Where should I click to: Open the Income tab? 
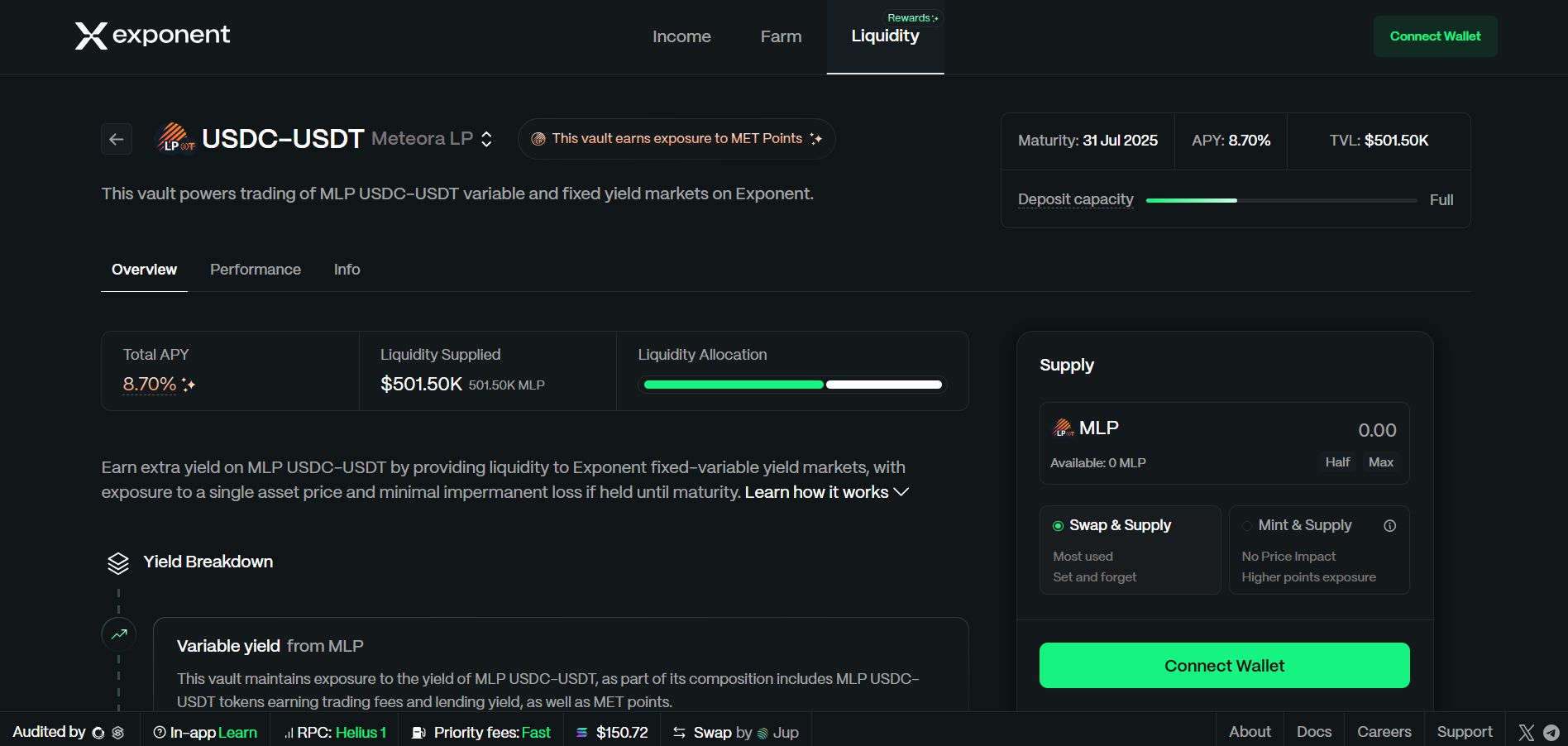[681, 36]
